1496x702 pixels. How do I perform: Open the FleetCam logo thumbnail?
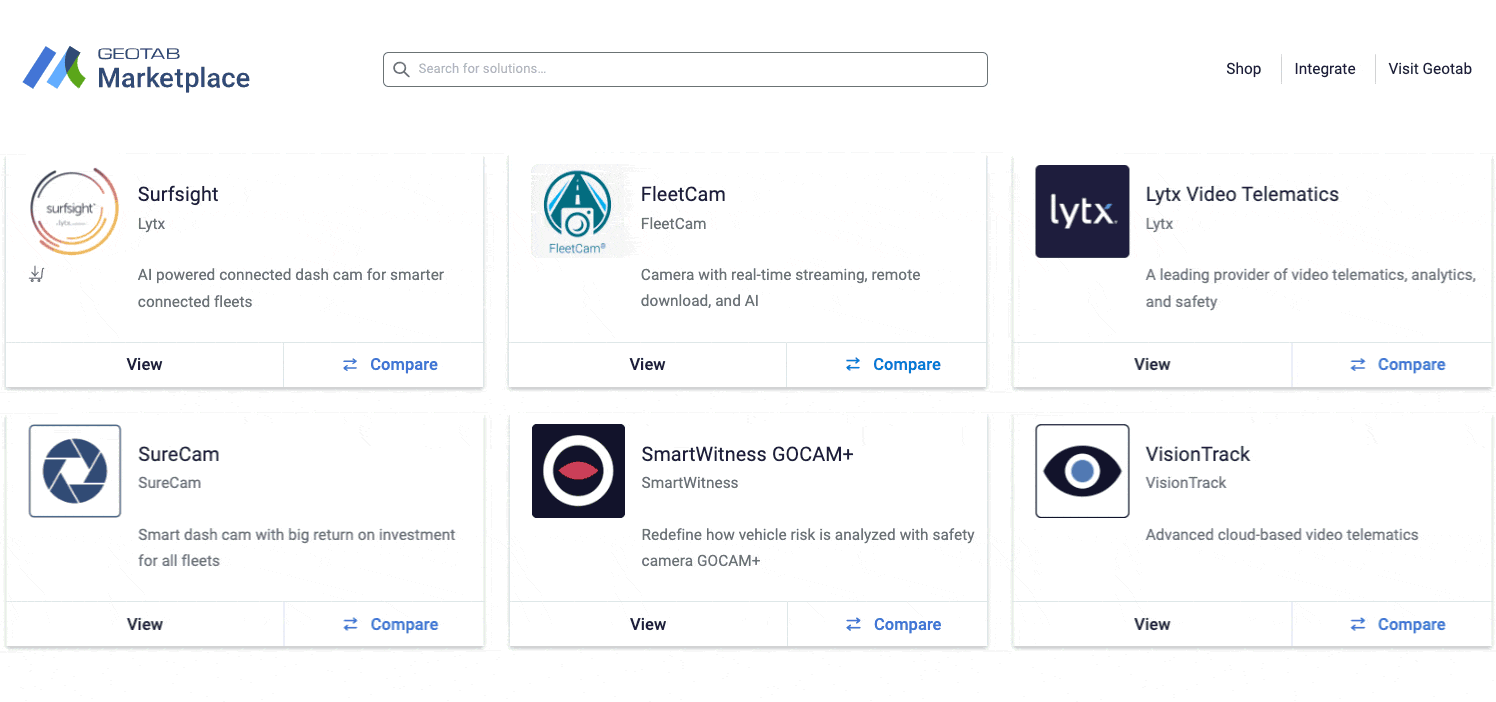[x=578, y=211]
